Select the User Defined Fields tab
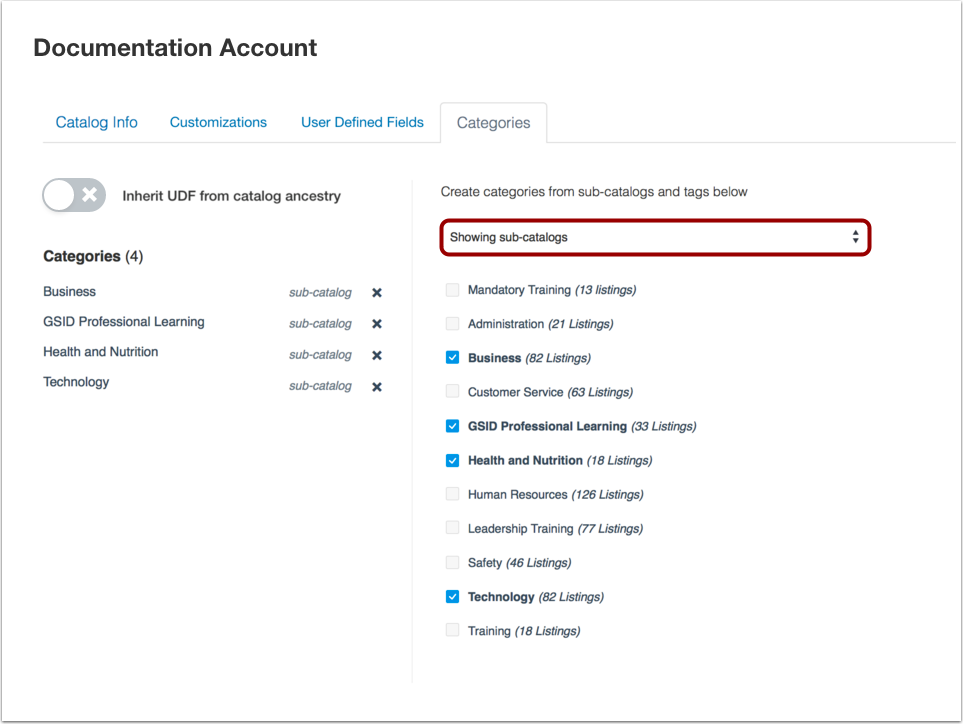The height and width of the screenshot is (724, 963). [362, 122]
